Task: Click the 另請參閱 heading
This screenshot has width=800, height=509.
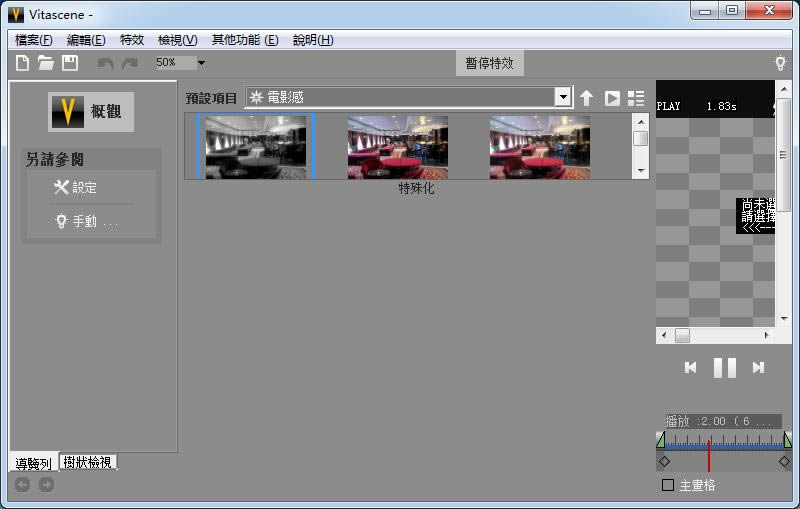Action: click(55, 160)
